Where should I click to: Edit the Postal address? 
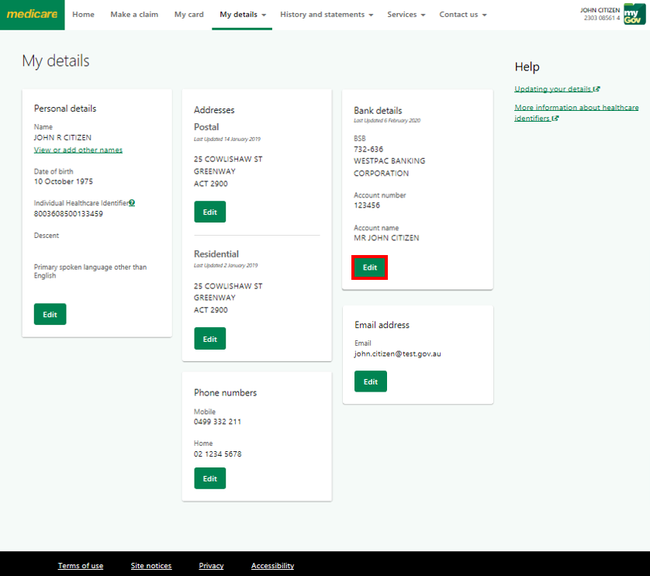[210, 211]
